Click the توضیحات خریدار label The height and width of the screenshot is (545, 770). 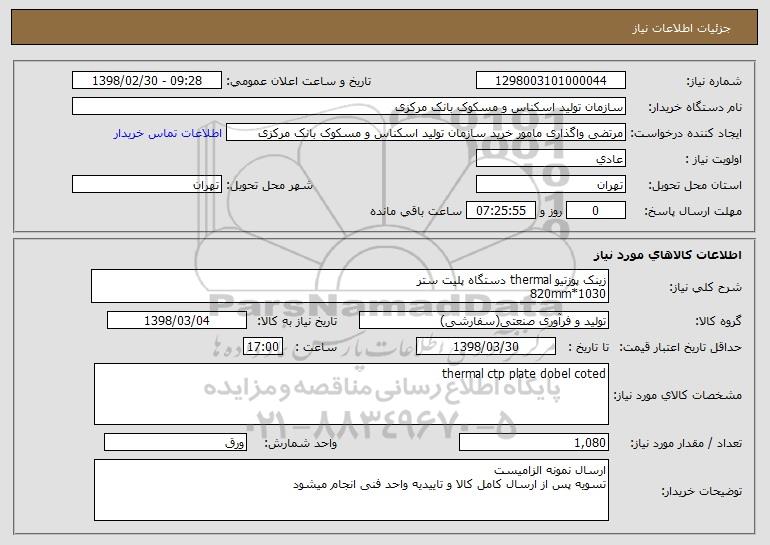point(702,491)
